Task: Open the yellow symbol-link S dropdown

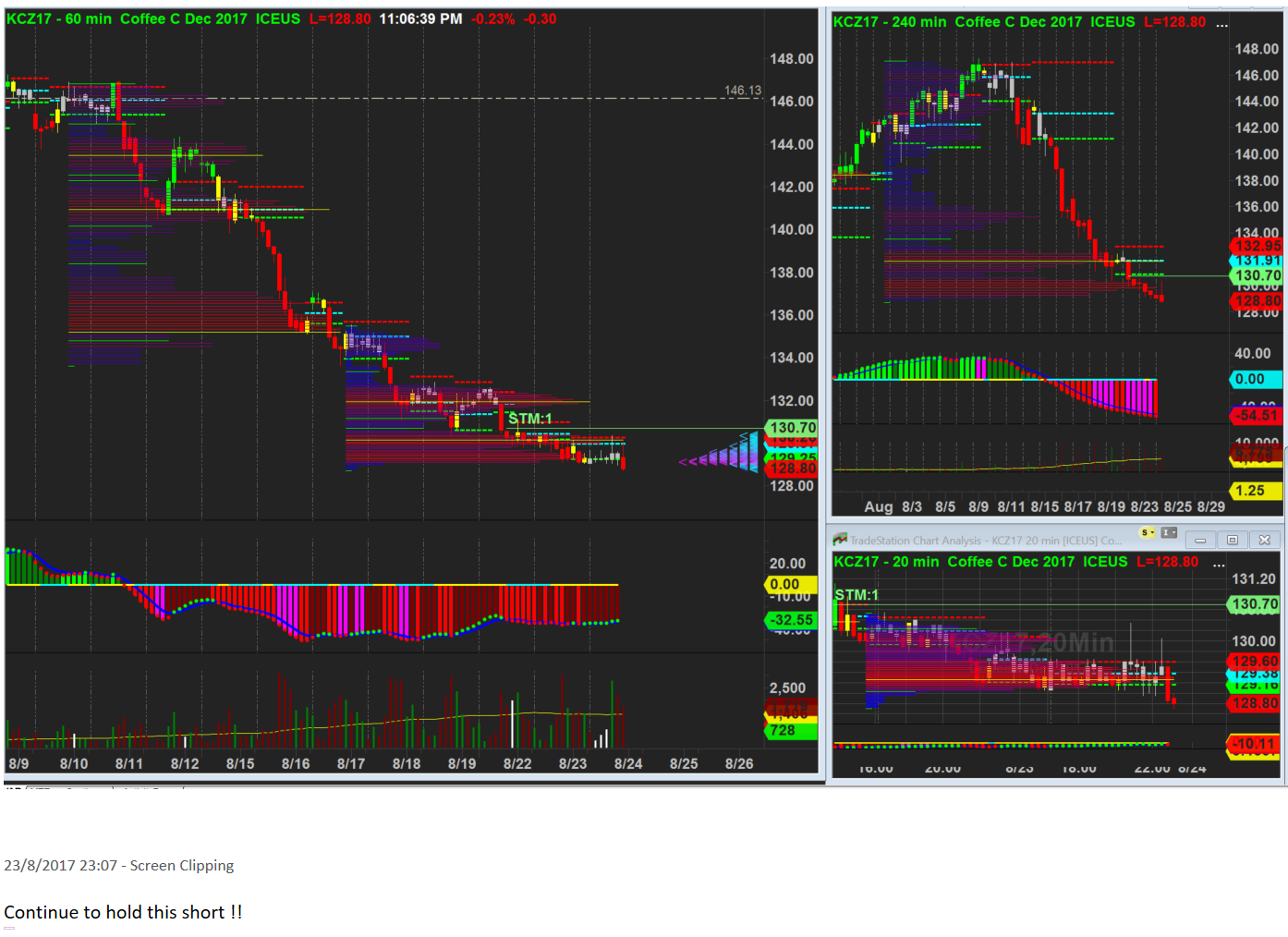Action: (x=1148, y=533)
